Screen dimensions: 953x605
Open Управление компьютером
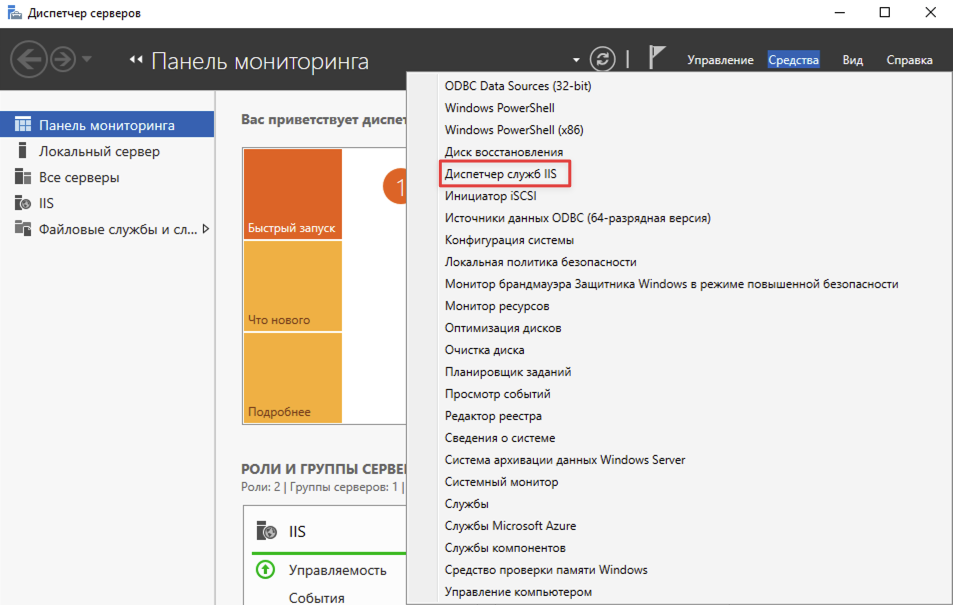(x=518, y=592)
